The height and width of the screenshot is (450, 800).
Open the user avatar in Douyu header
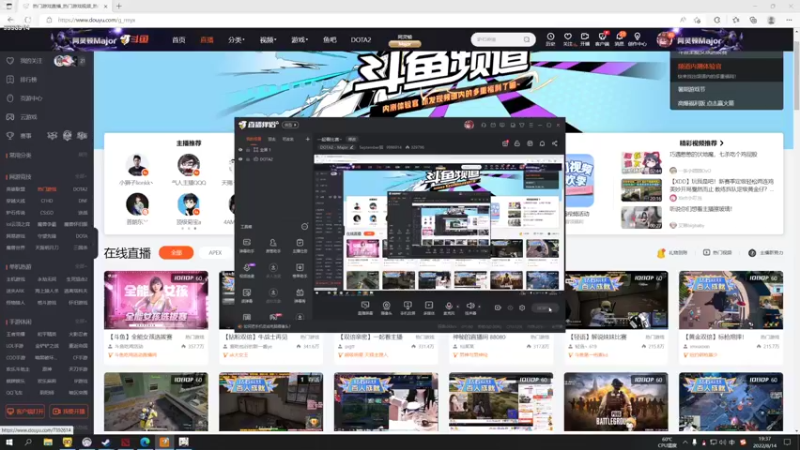(x=664, y=39)
